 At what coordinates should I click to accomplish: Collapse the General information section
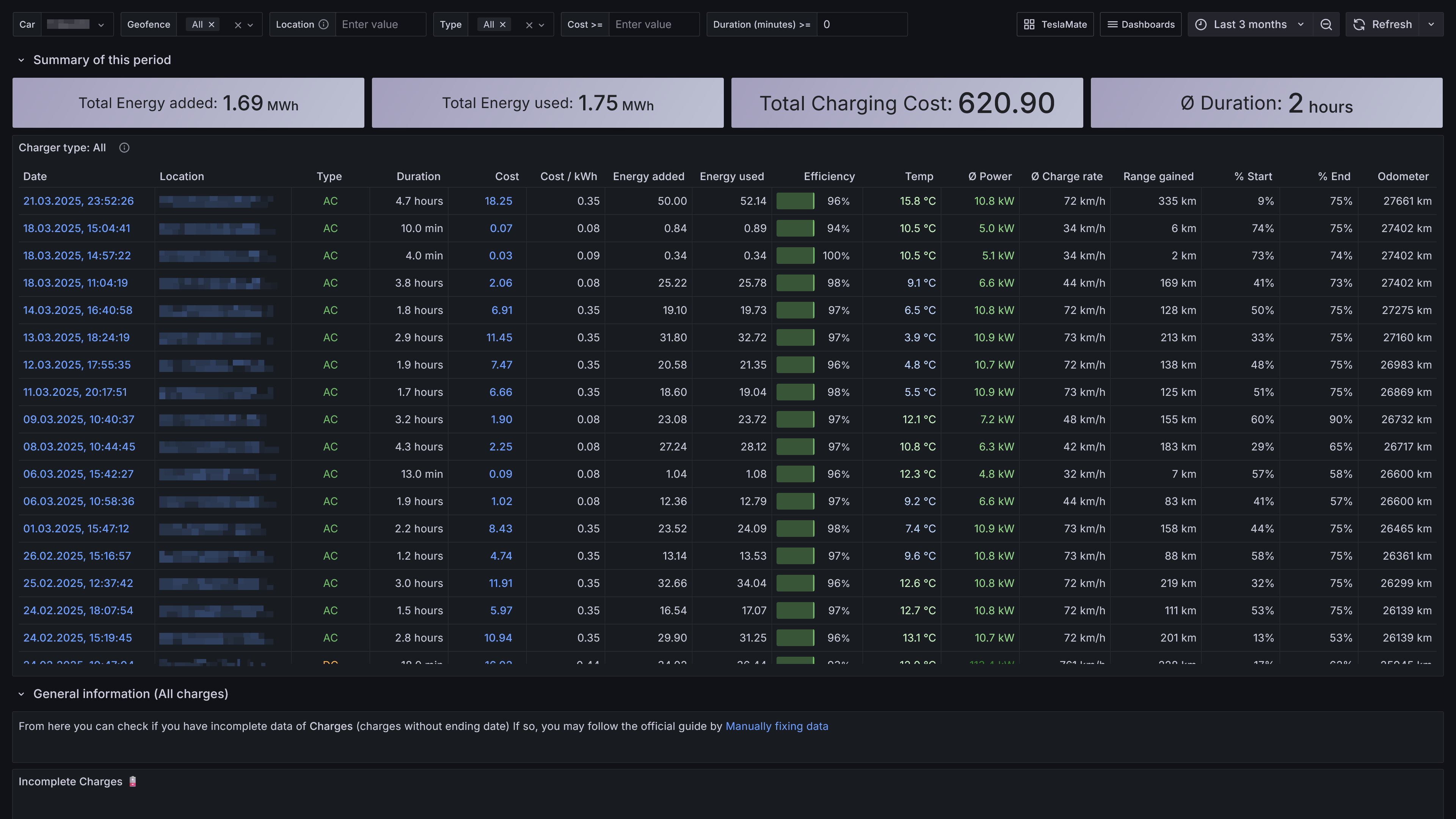(22, 694)
